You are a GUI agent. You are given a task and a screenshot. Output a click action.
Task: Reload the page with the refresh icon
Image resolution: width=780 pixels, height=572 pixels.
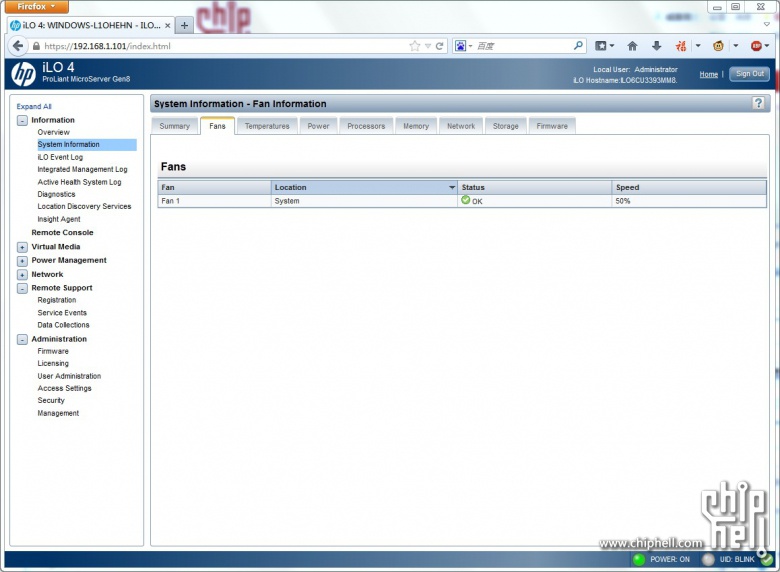439,46
